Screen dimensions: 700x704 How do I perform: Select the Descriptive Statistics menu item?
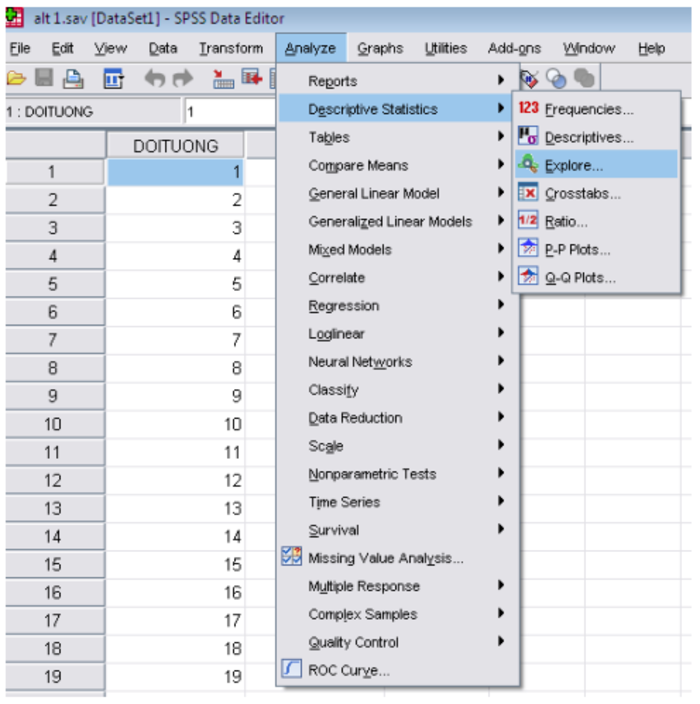click(x=396, y=108)
